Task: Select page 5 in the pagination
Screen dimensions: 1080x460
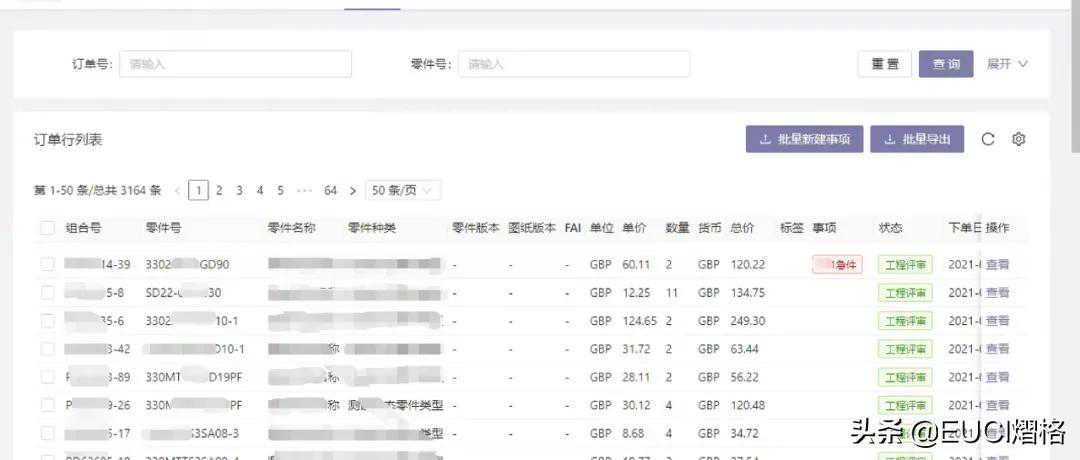Action: pyautogui.click(x=280, y=190)
